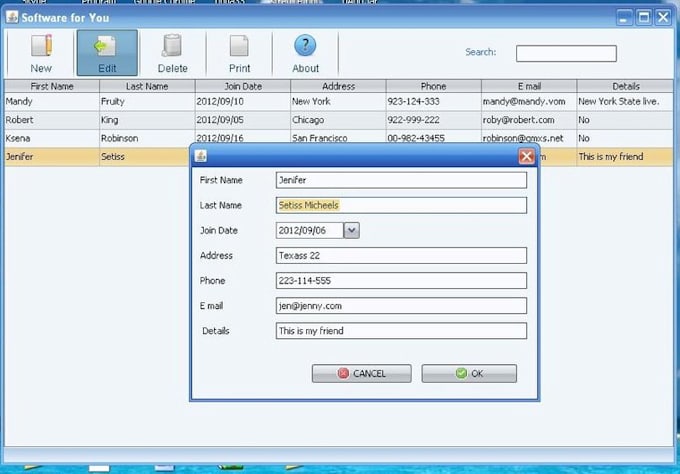
Task: Click the Join Date column header
Action: coord(243,86)
